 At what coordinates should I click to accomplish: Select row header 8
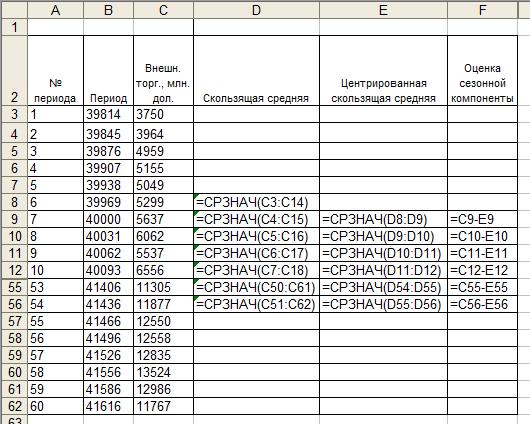tap(14, 202)
